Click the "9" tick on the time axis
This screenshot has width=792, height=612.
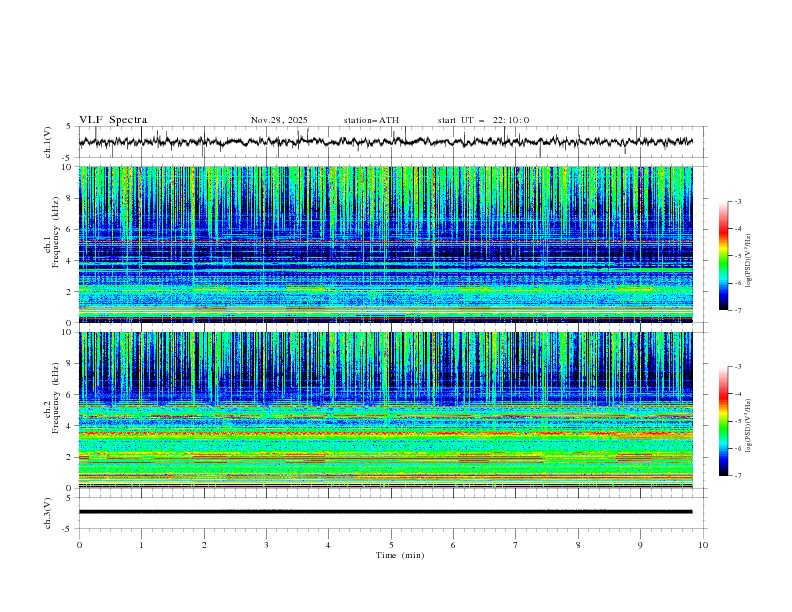[x=640, y=545]
